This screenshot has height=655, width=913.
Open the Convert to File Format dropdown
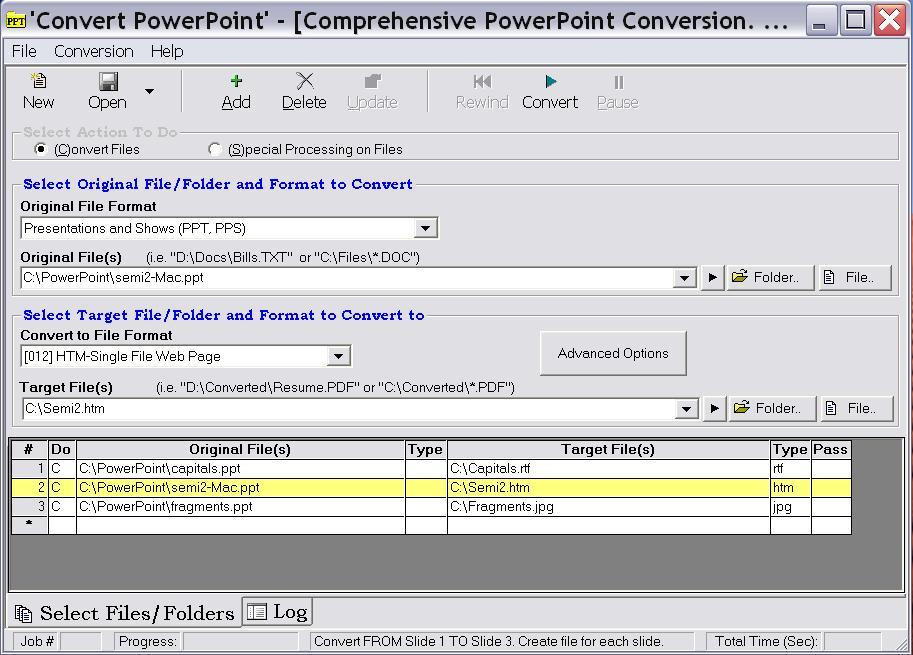coord(338,356)
